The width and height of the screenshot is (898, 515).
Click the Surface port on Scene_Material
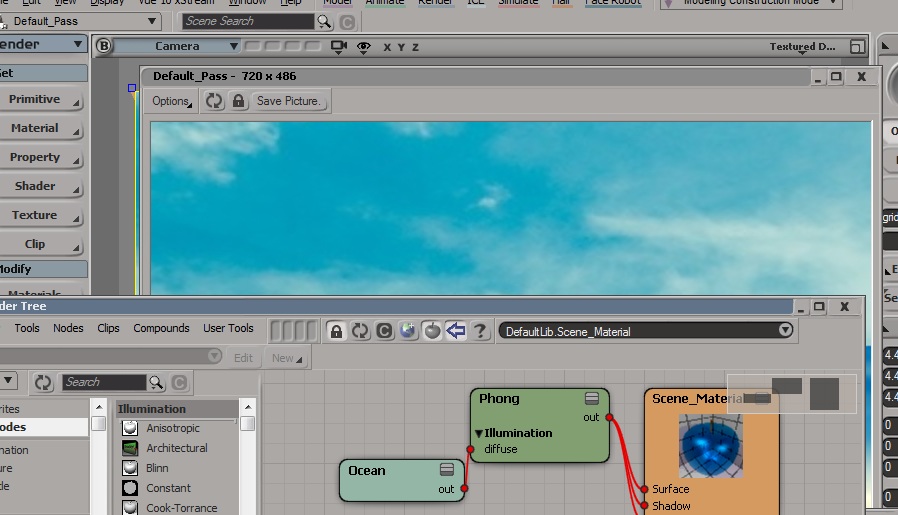point(644,489)
